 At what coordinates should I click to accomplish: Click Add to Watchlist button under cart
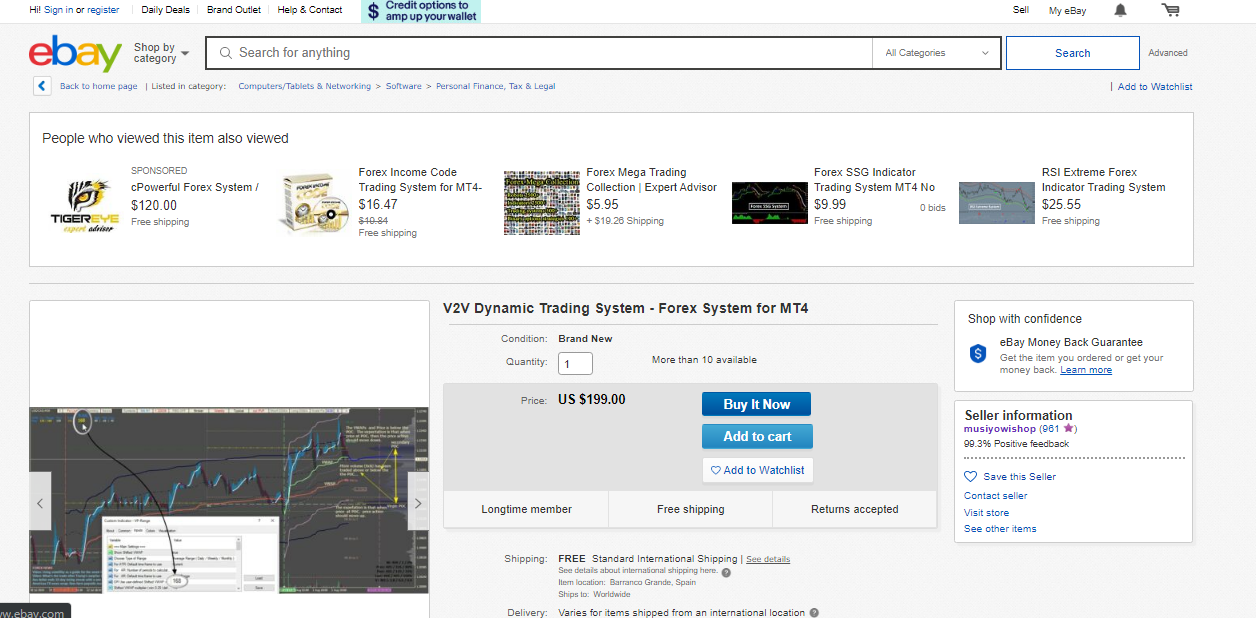coord(758,470)
